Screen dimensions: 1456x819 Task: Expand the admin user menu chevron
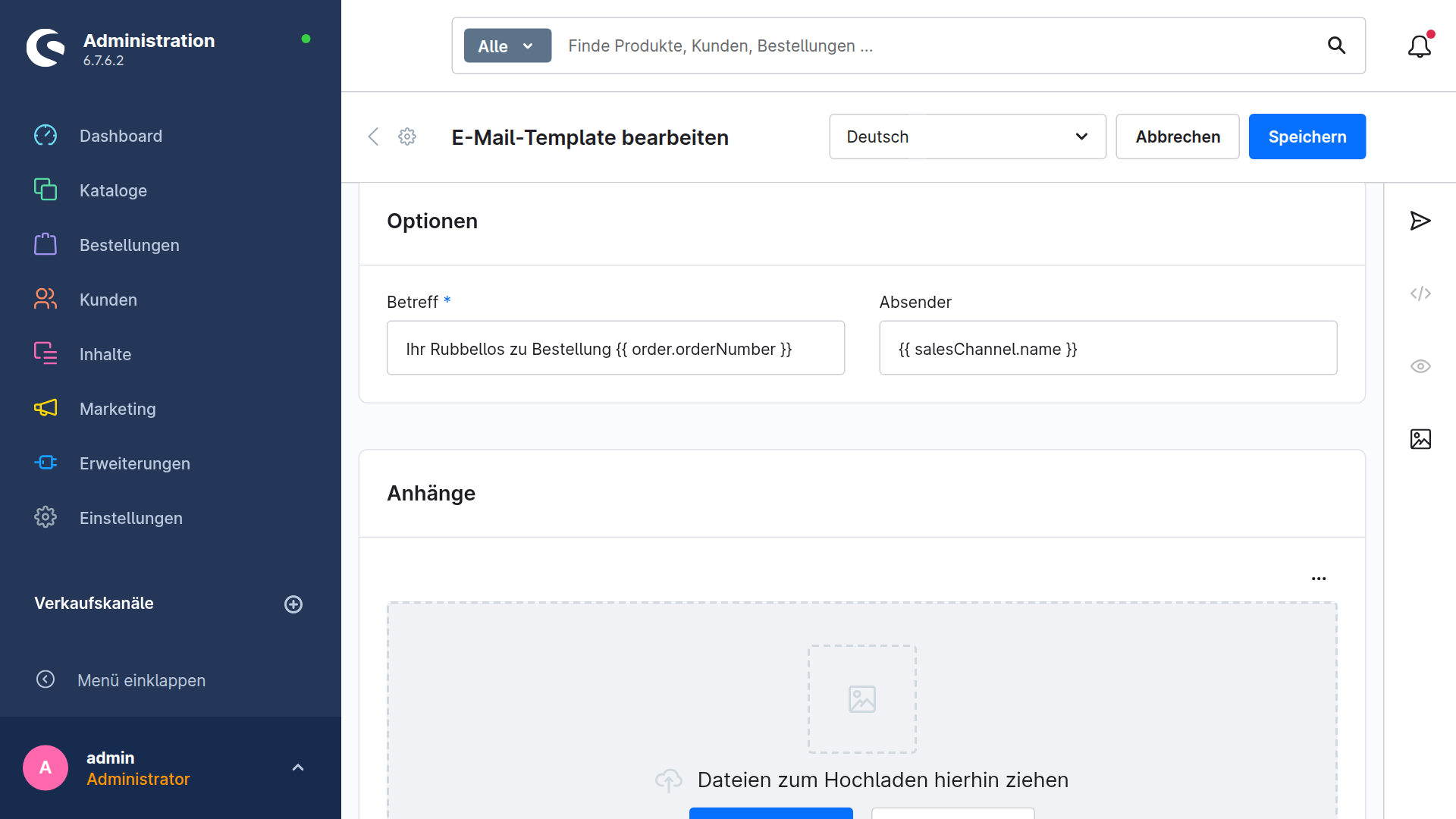point(298,767)
